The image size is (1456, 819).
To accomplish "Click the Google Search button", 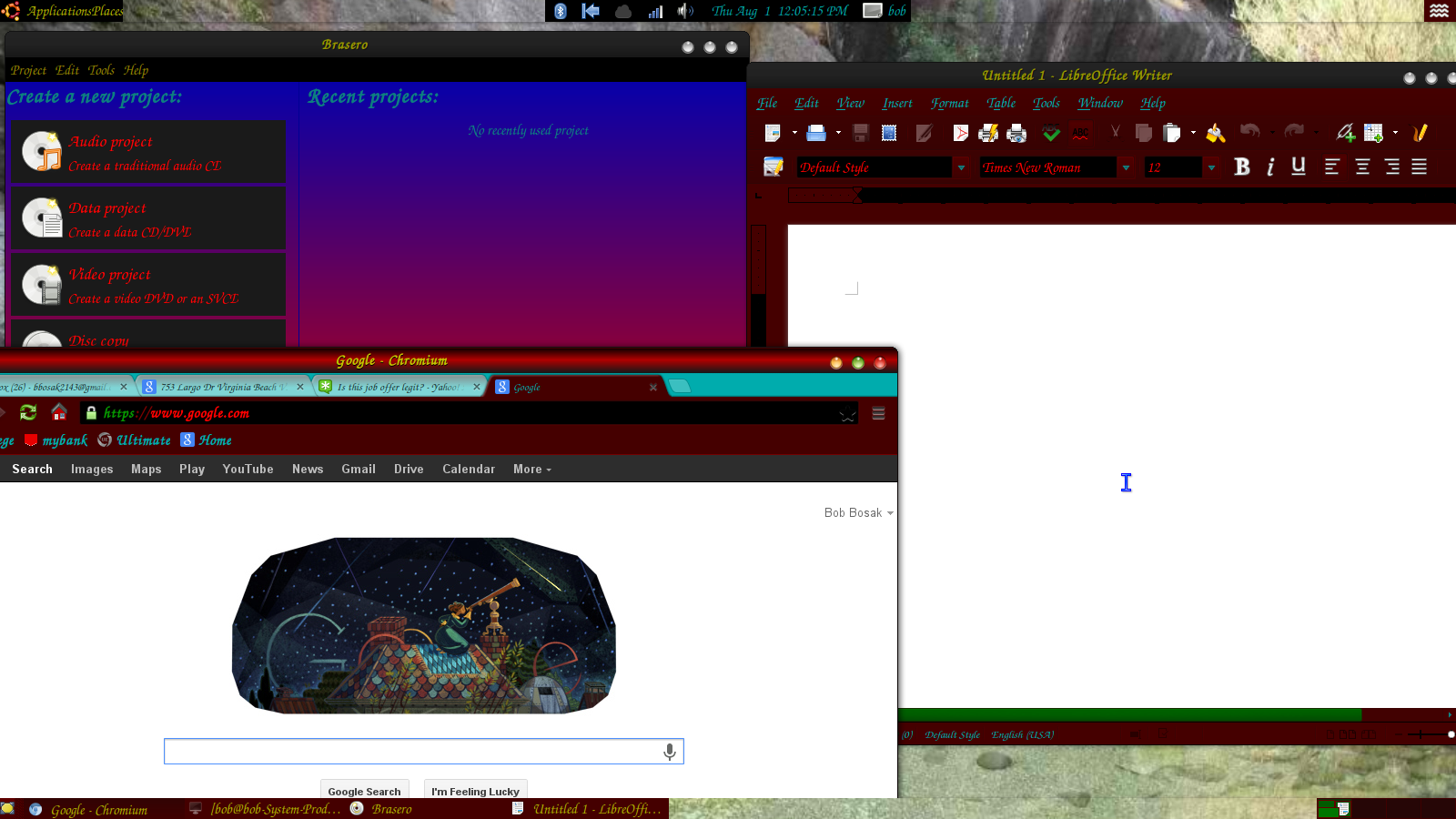I will [x=364, y=791].
